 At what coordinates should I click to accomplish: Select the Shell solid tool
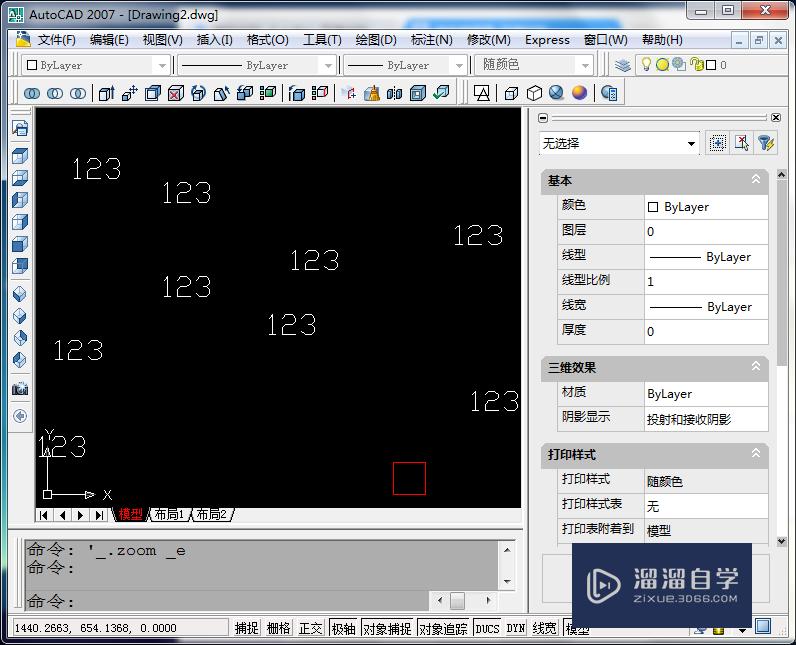[x=418, y=93]
